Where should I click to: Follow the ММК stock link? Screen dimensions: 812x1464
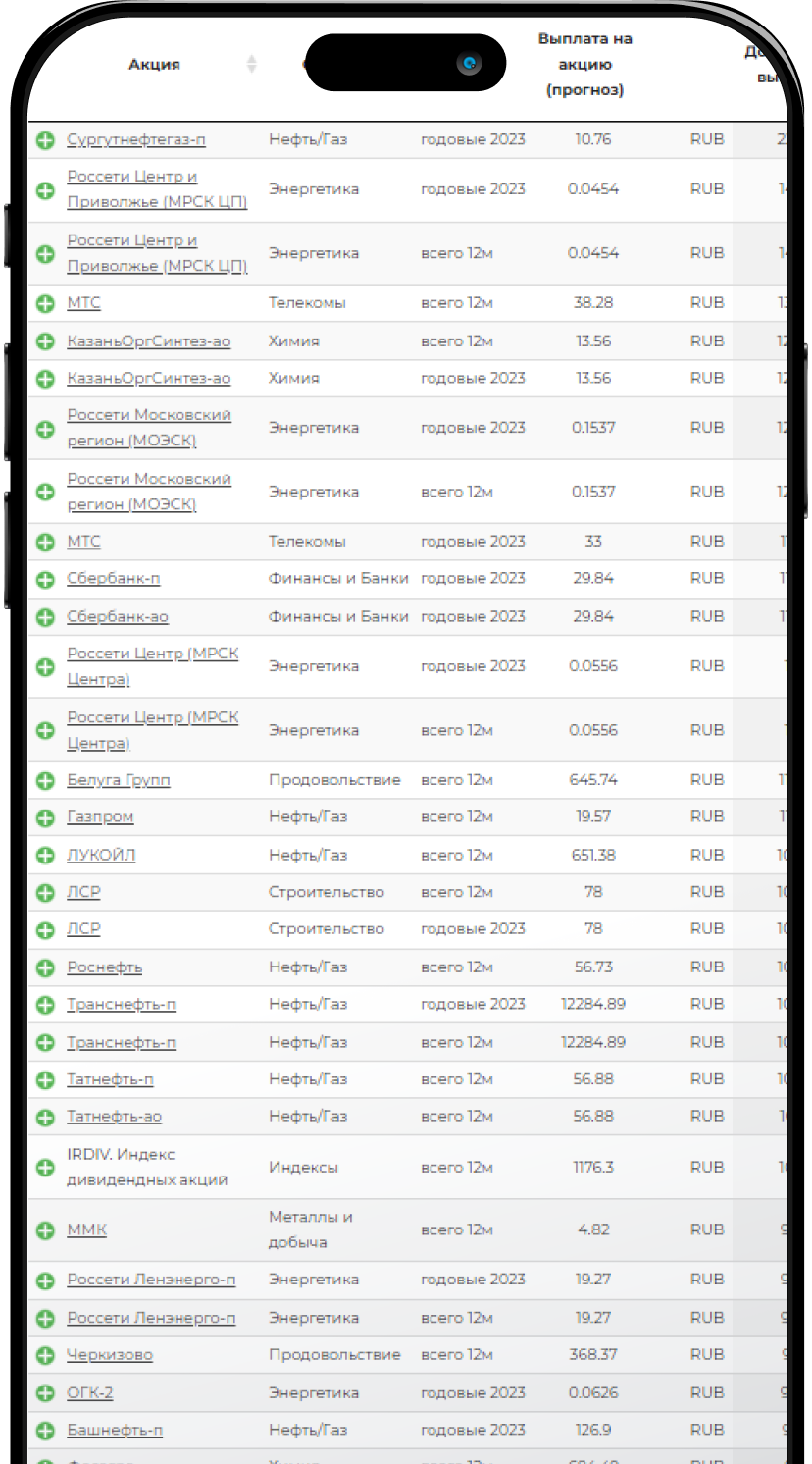pyautogui.click(x=86, y=1229)
